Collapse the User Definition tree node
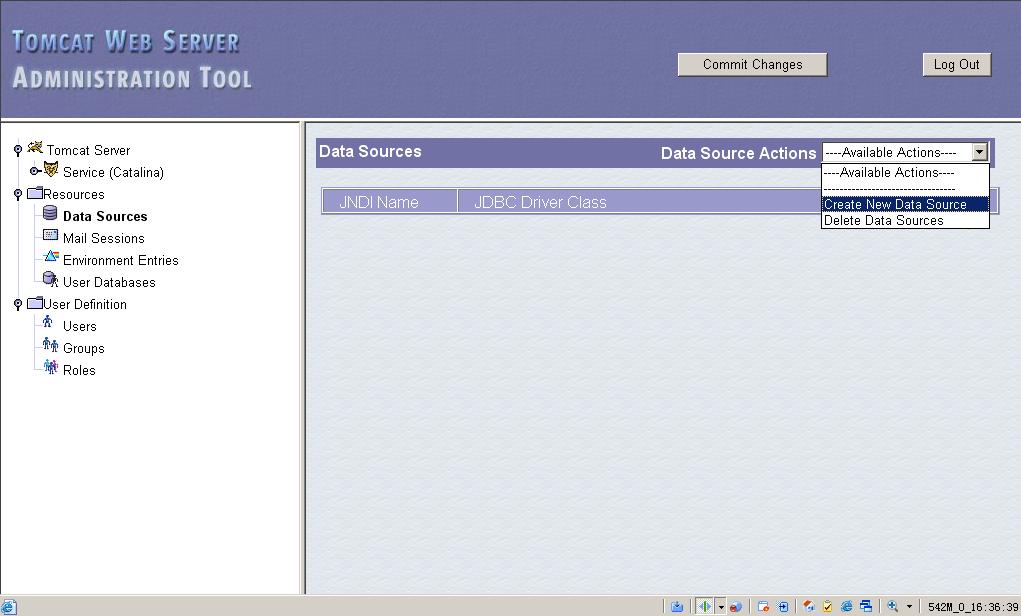1021x616 pixels. [x=18, y=305]
